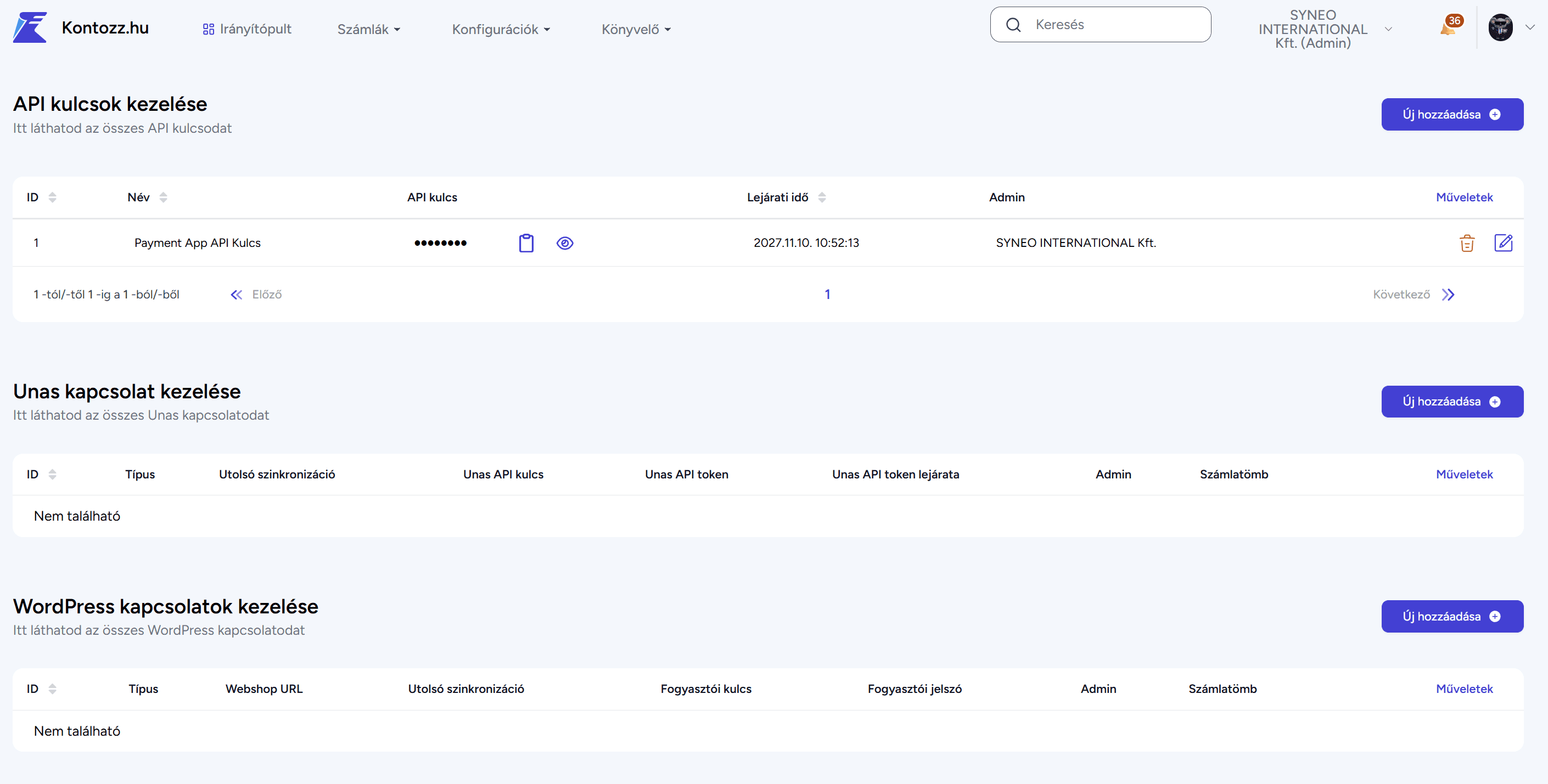
Task: Click the Kontozz.hu logo icon
Action: coord(30,27)
